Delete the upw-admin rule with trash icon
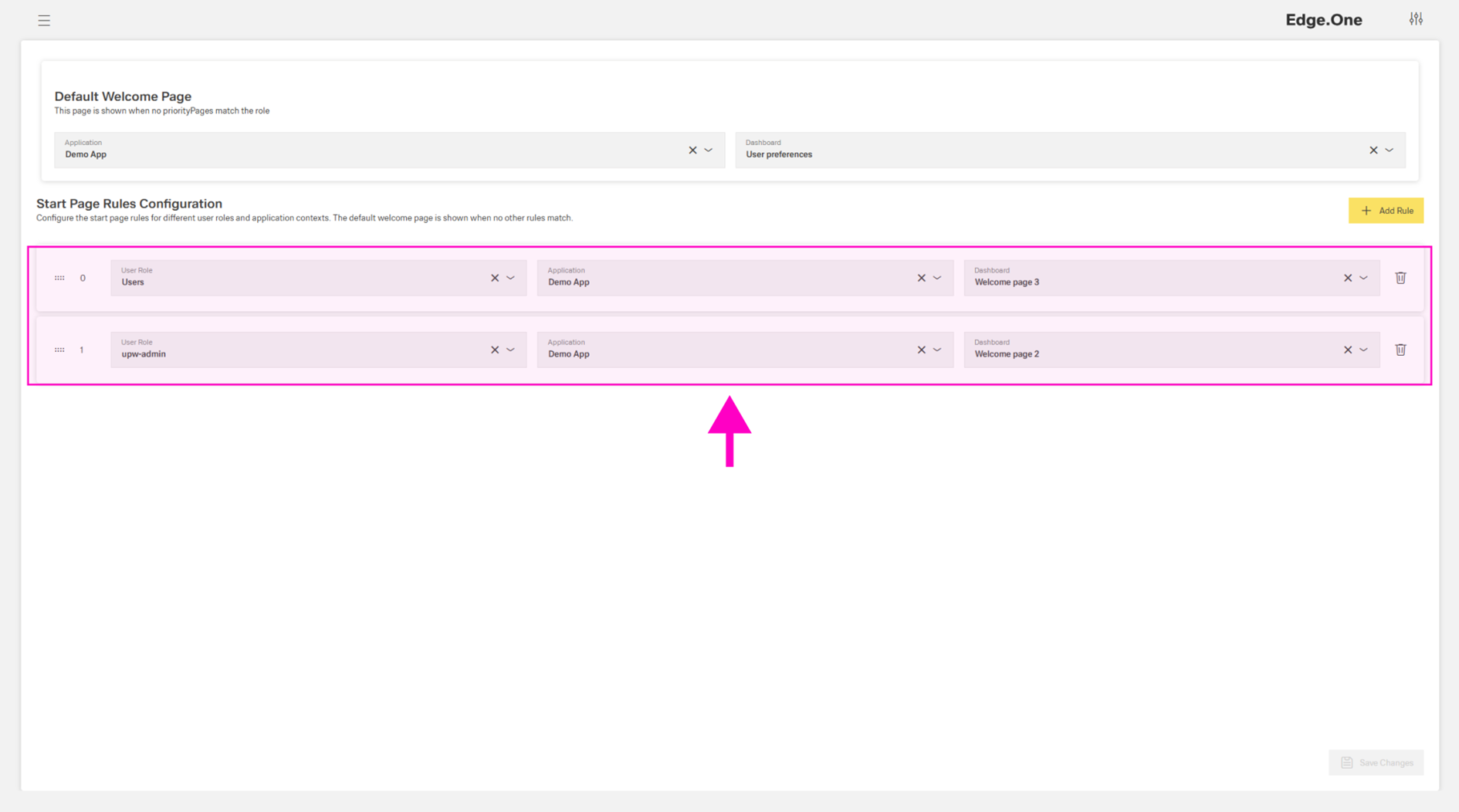 click(x=1400, y=350)
